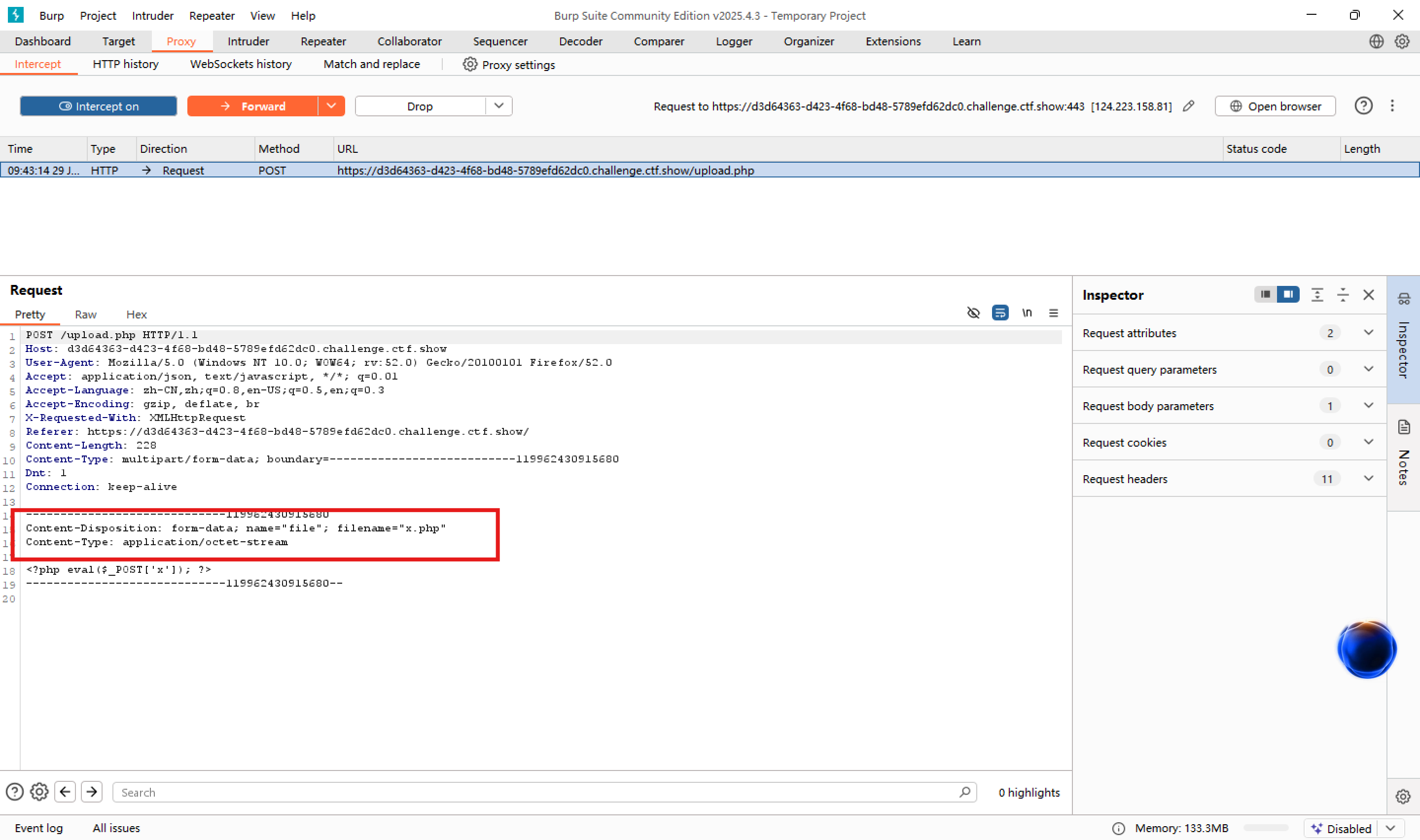Click the search magnifier icon

pos(964,792)
